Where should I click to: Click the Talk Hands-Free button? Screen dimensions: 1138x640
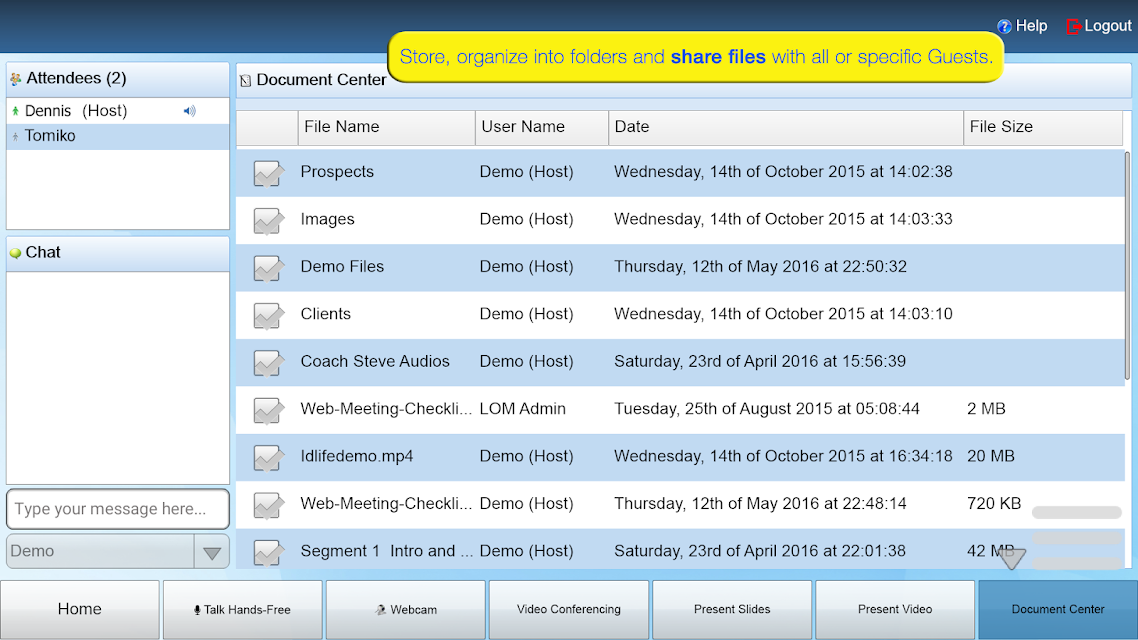click(x=242, y=610)
